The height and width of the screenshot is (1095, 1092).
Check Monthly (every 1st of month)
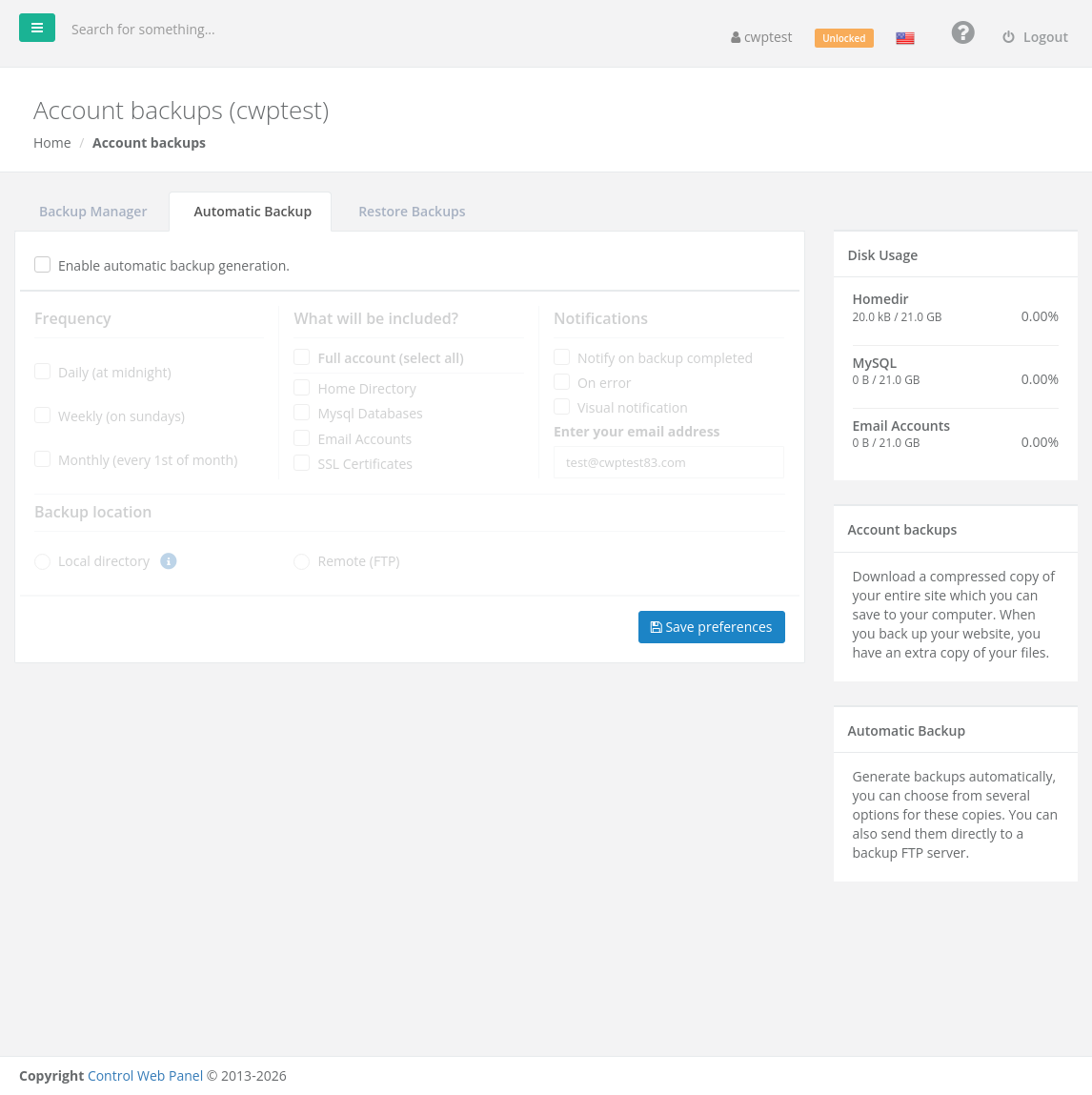pyautogui.click(x=43, y=459)
